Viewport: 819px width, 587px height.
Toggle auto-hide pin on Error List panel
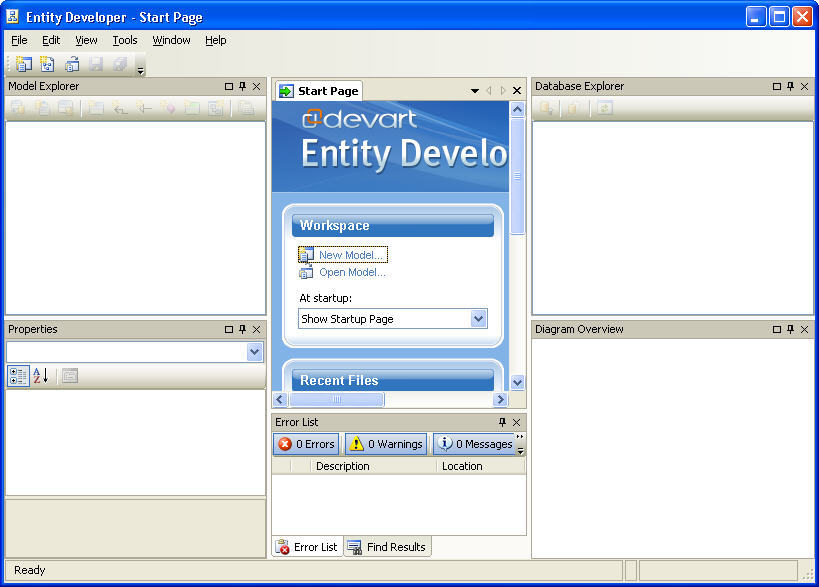point(502,422)
